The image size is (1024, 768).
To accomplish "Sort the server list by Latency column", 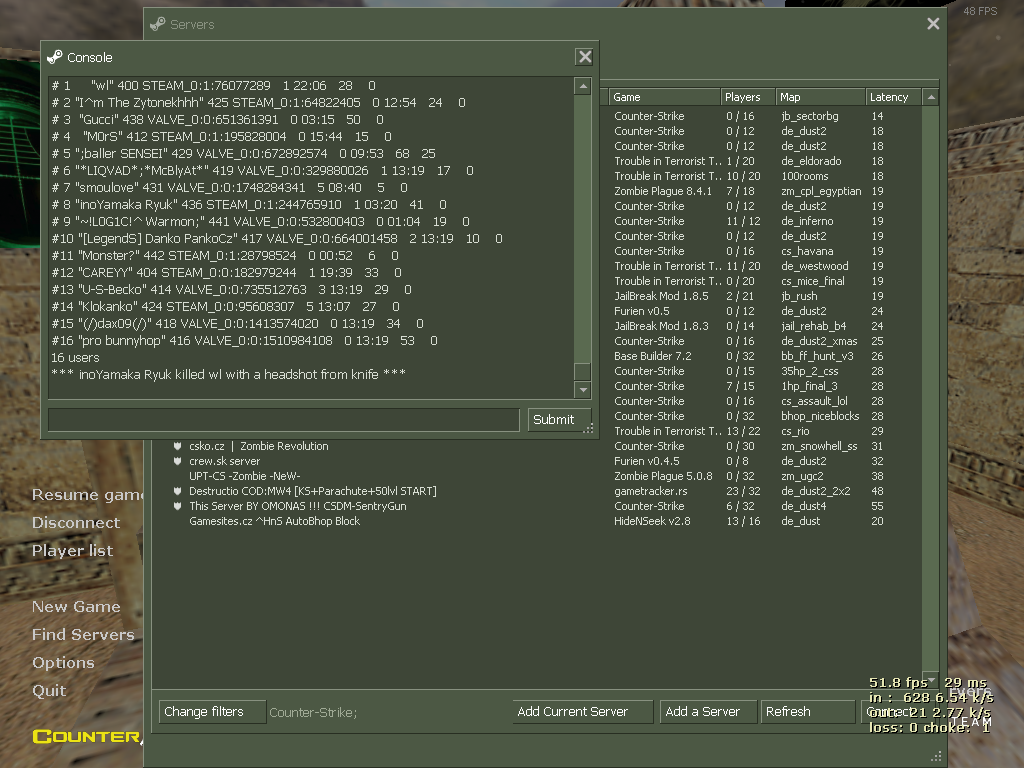I will coord(892,97).
